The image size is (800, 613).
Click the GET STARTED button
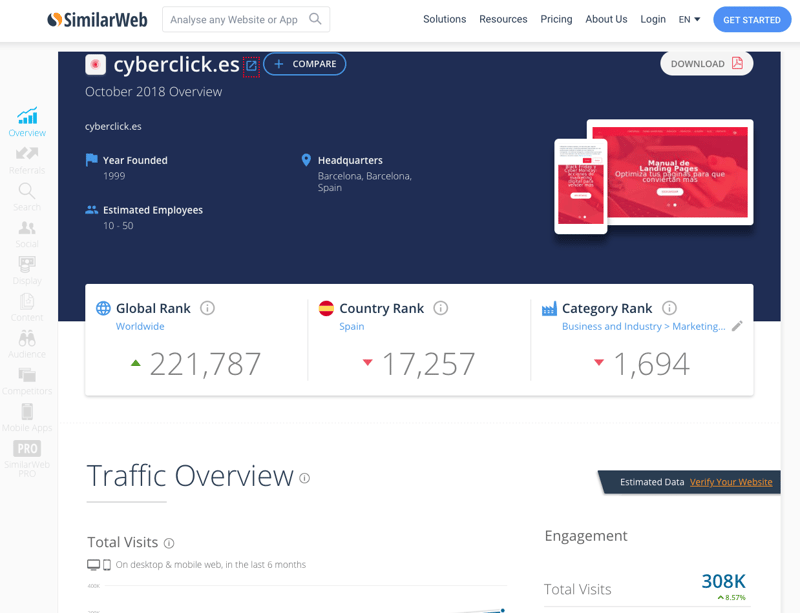(x=751, y=19)
